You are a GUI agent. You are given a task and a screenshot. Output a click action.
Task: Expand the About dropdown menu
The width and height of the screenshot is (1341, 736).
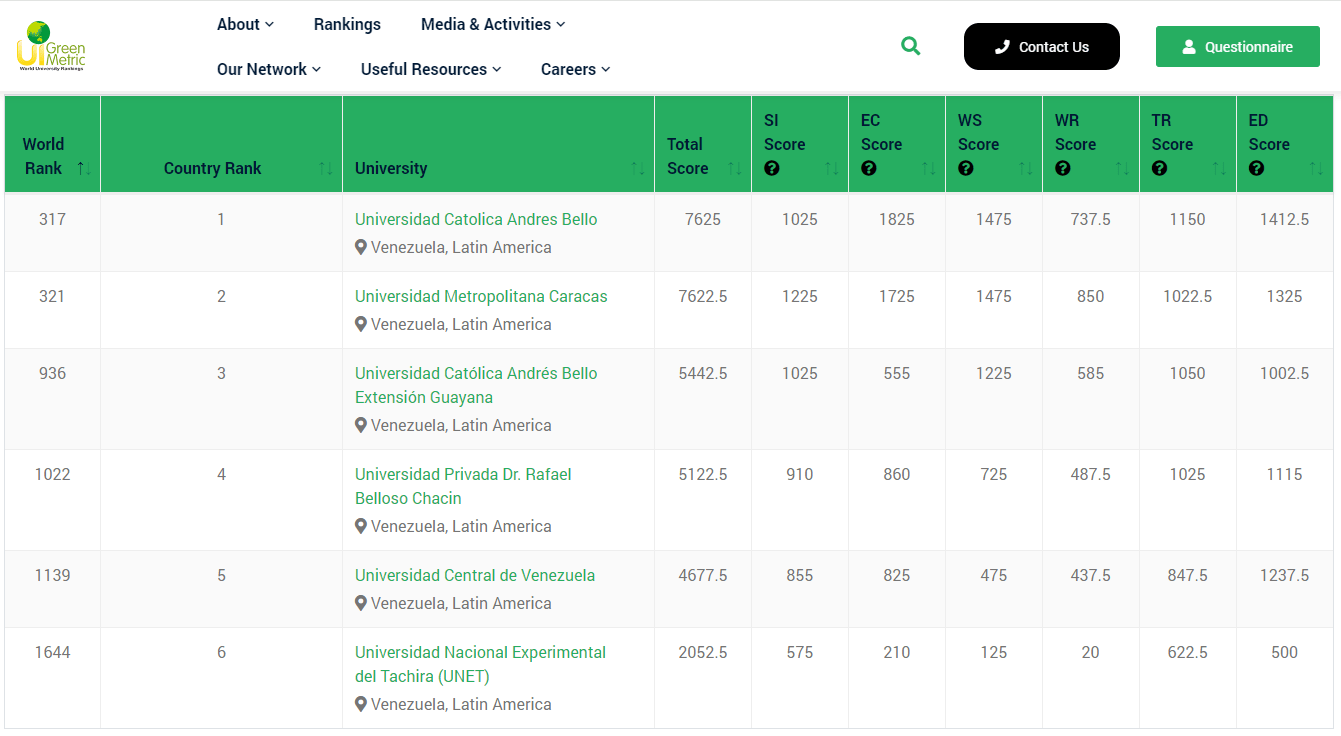245,24
